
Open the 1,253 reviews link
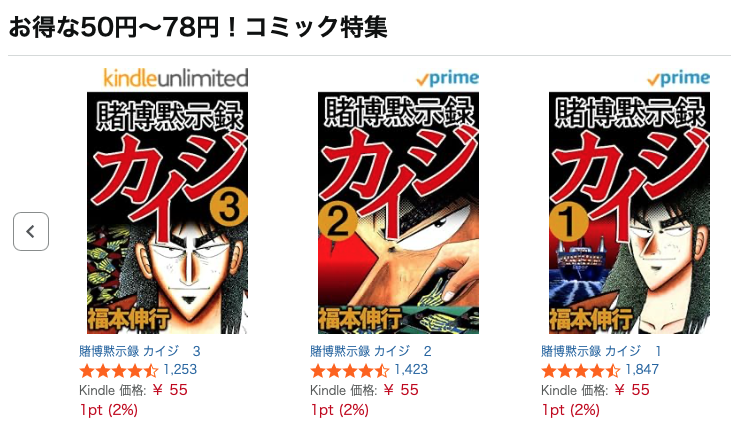click(x=180, y=370)
